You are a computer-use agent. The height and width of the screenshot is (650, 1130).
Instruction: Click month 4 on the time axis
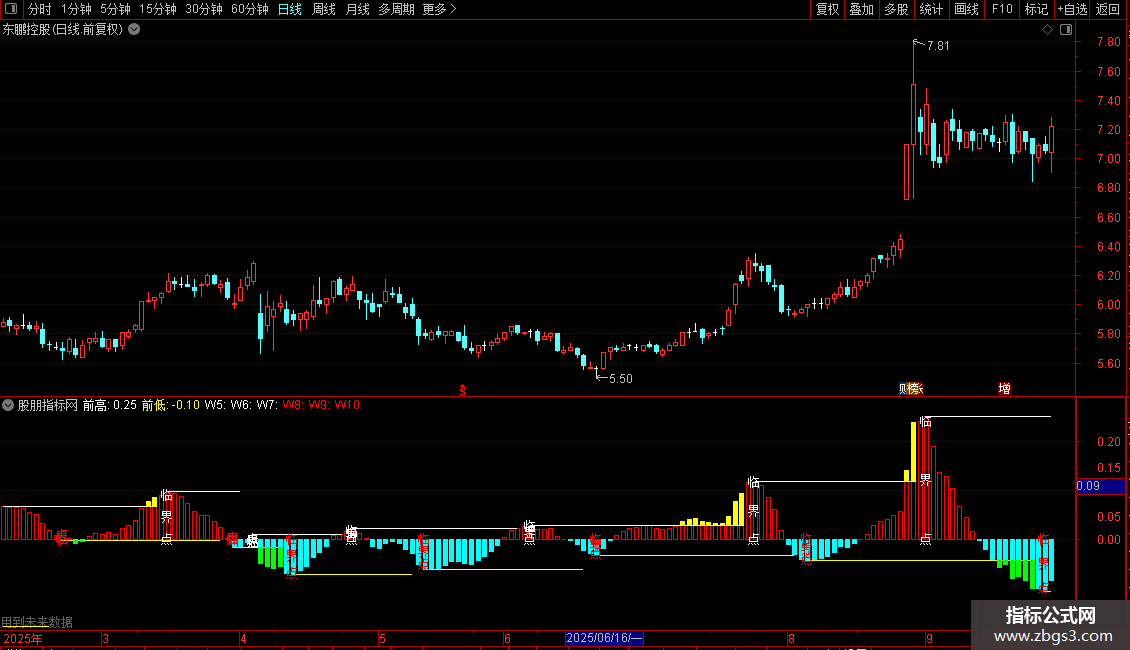pyautogui.click(x=244, y=638)
